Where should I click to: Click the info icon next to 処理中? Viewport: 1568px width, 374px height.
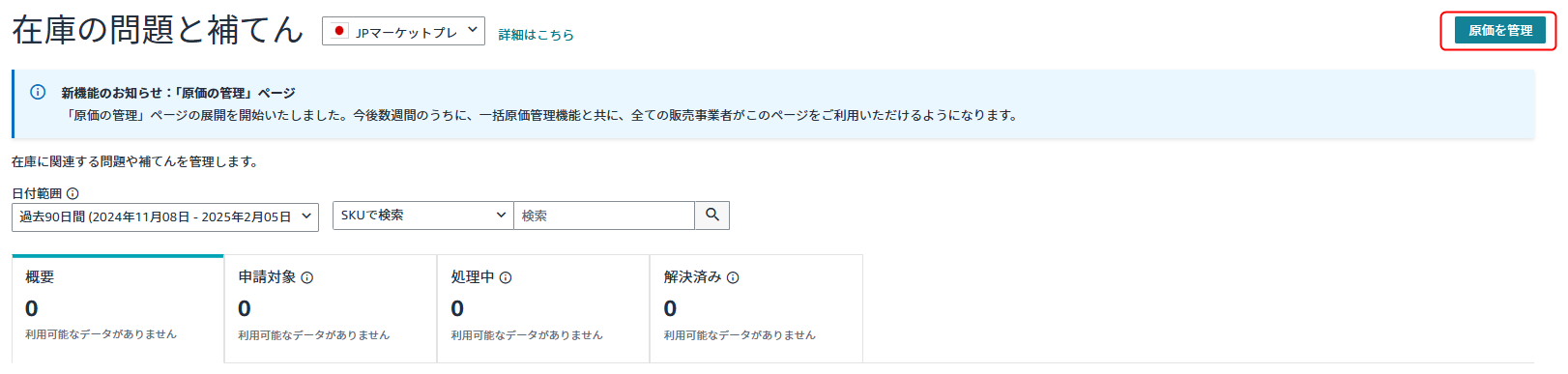coord(506,277)
